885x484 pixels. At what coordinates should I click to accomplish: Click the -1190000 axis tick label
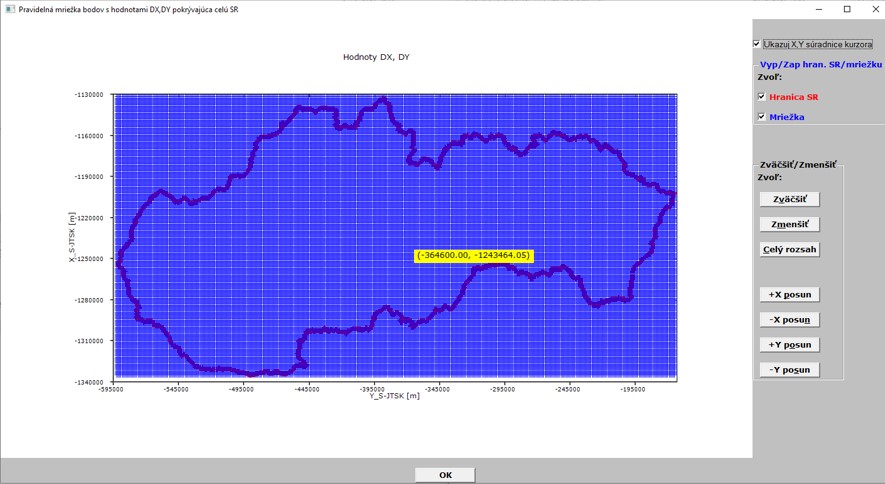tap(89, 177)
